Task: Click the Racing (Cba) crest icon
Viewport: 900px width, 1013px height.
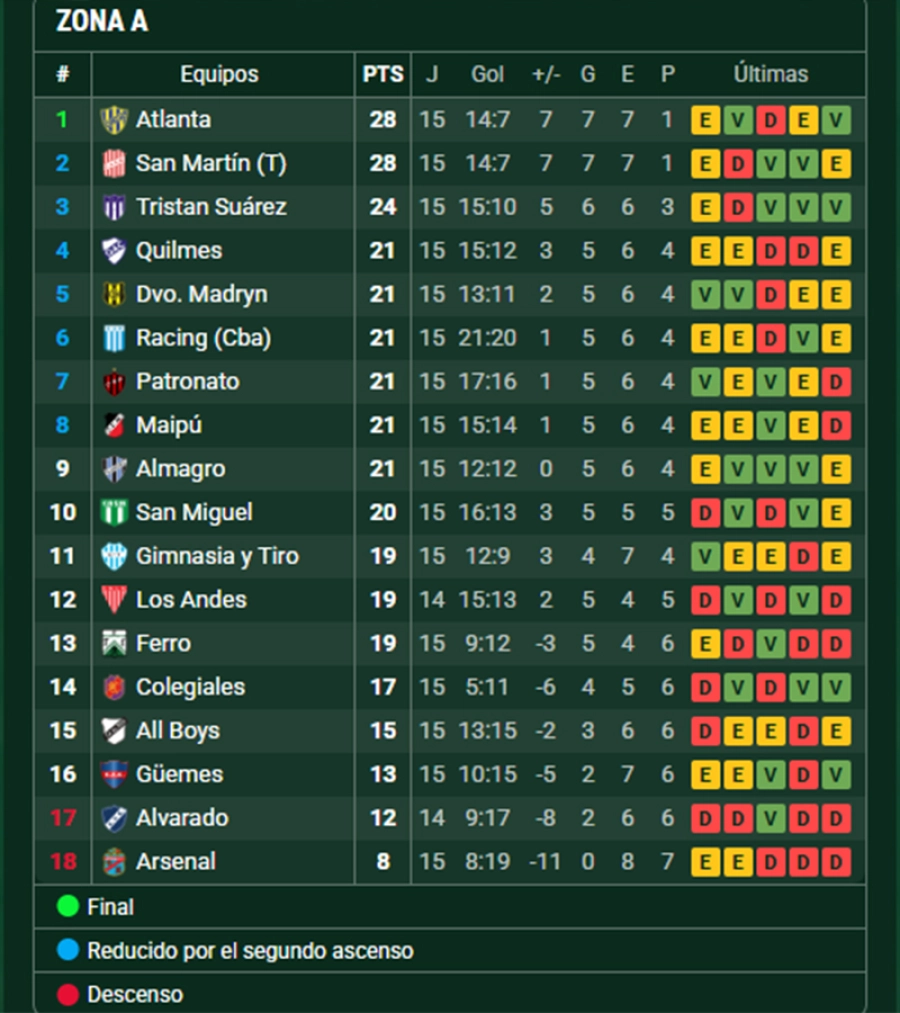Action: (114, 338)
